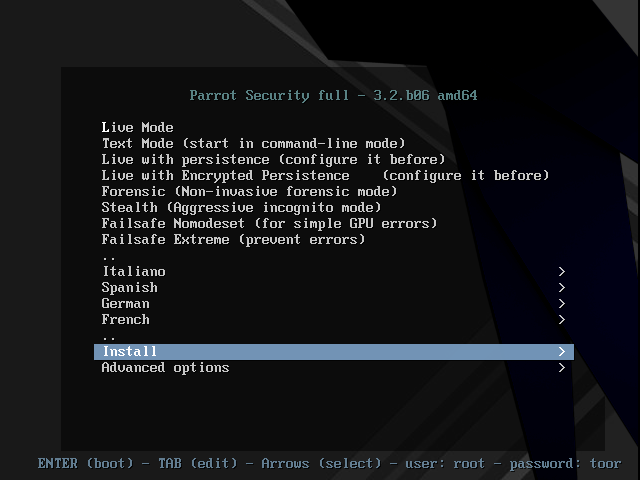This screenshot has height=480, width=640.
Task: Open the Advanced options submenu
Action: [333, 367]
